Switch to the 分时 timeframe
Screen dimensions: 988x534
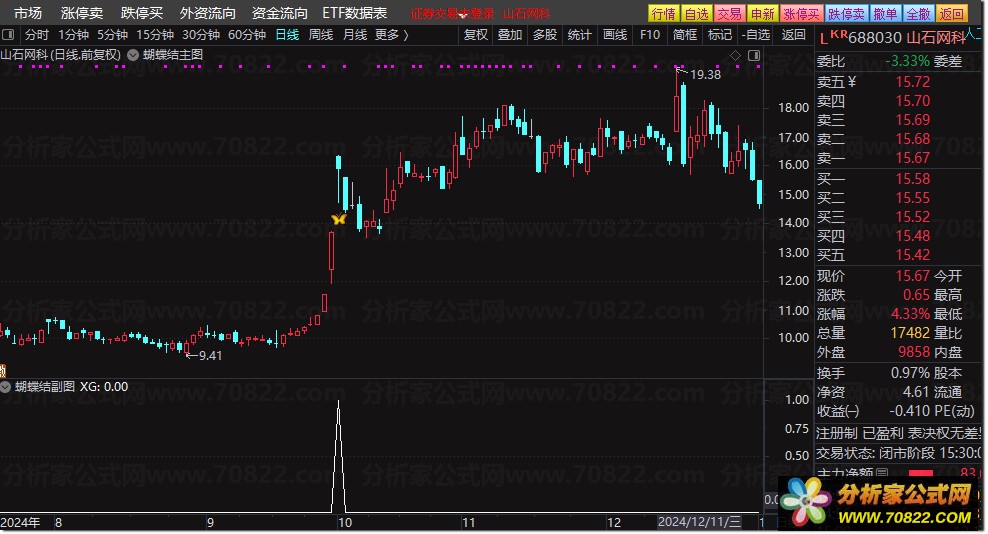coord(36,35)
